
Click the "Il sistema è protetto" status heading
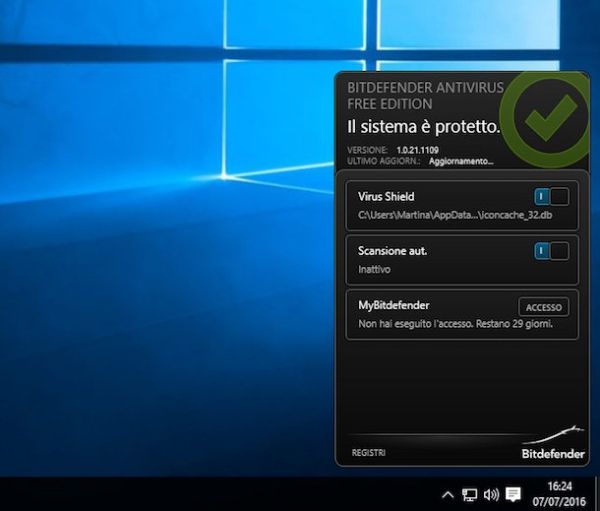coord(421,127)
